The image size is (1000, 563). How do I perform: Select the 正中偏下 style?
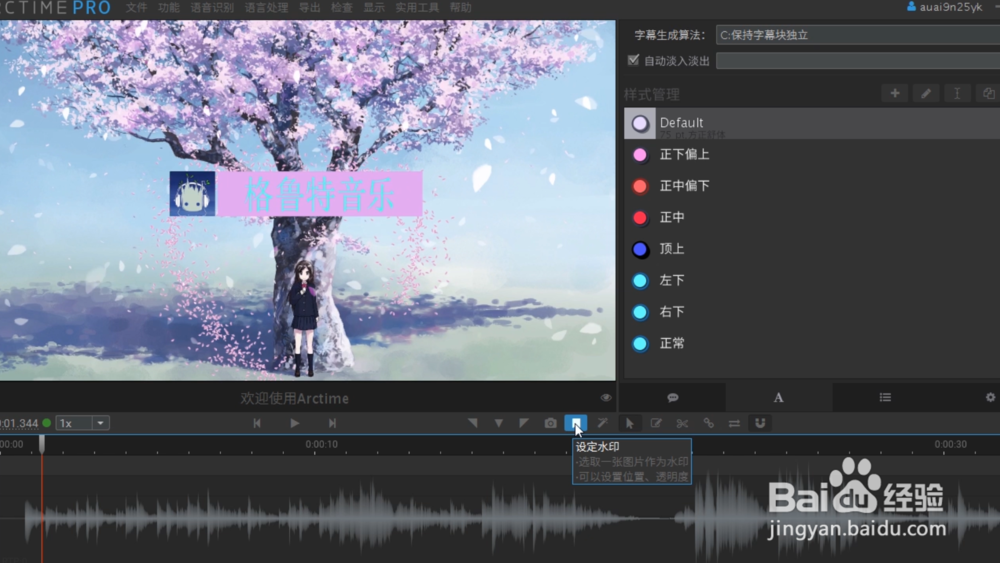(684, 186)
